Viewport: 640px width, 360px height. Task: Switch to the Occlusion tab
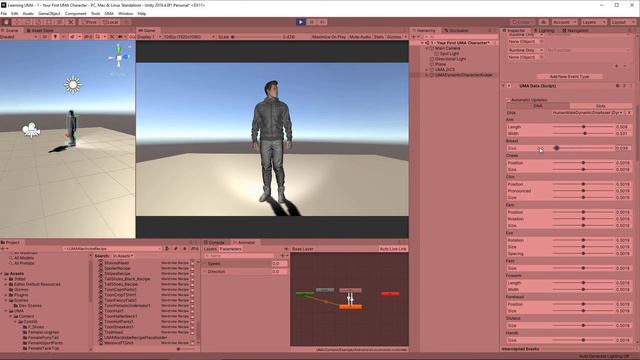point(456,31)
